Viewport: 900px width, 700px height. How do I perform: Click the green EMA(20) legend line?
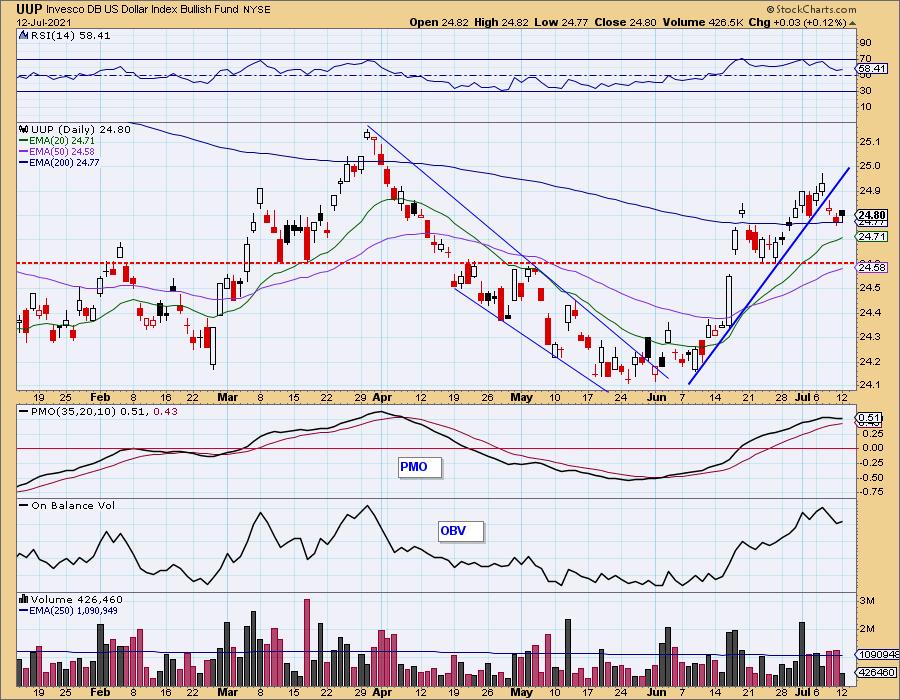(24, 141)
